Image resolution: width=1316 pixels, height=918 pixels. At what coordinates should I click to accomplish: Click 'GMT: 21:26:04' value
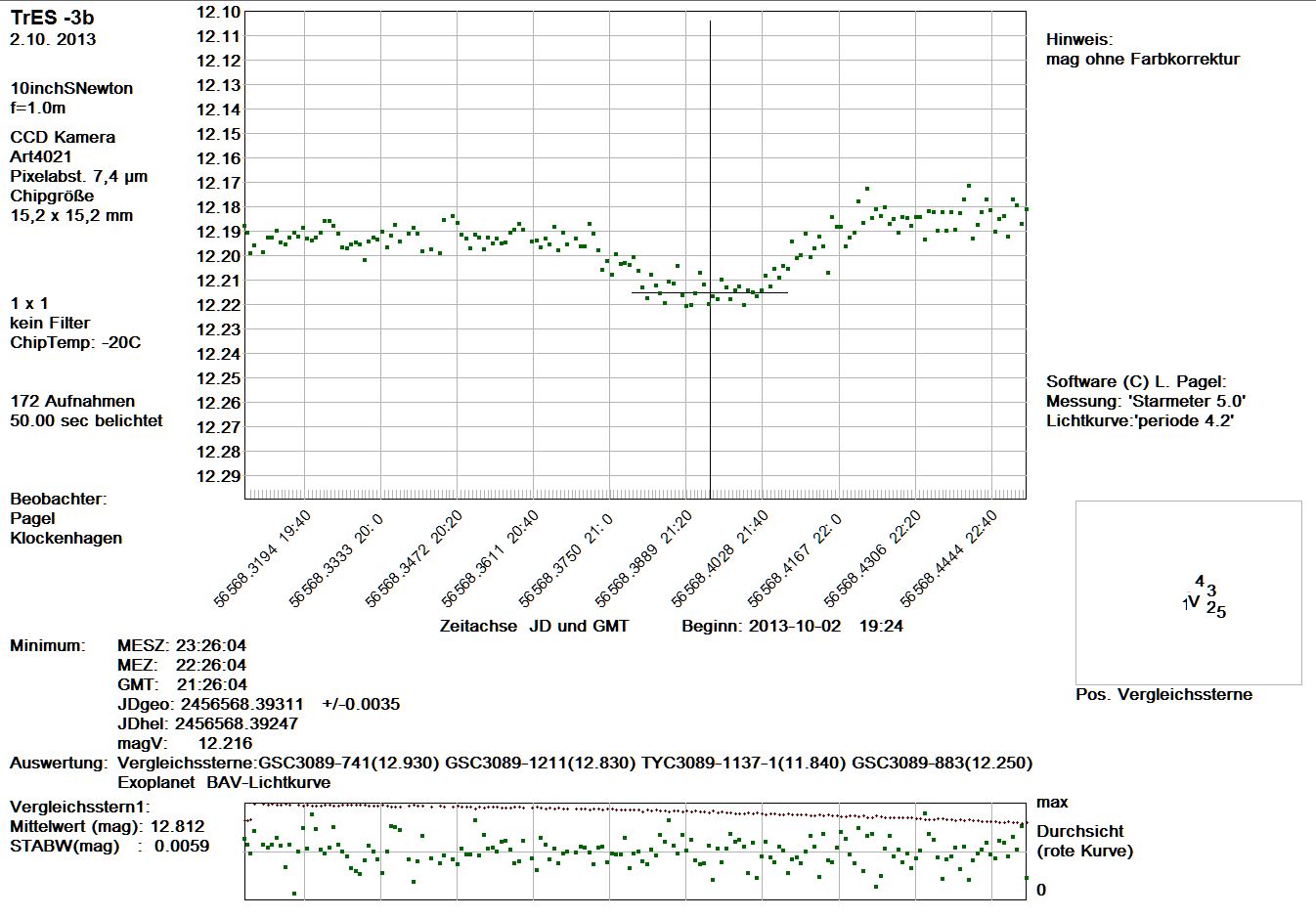point(182,684)
